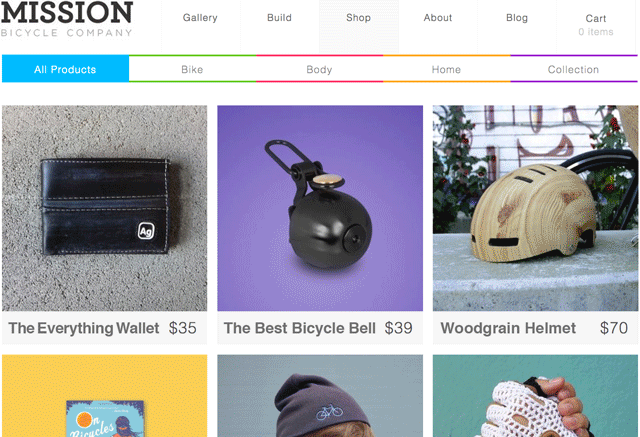The height and width of the screenshot is (437, 640).
Task: Click The Best Bicycle Bell title
Action: [x=300, y=328]
